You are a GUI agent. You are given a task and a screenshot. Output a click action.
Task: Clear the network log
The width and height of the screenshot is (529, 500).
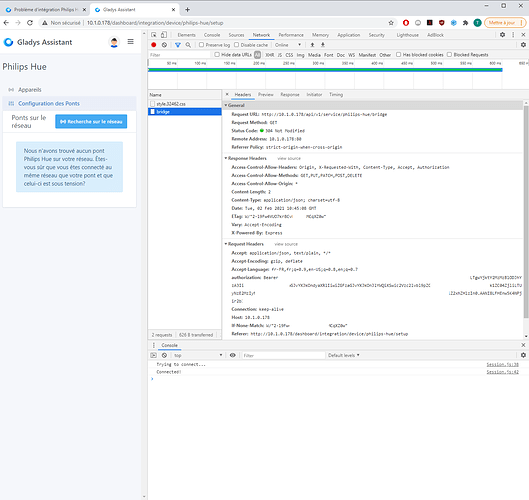(164, 45)
